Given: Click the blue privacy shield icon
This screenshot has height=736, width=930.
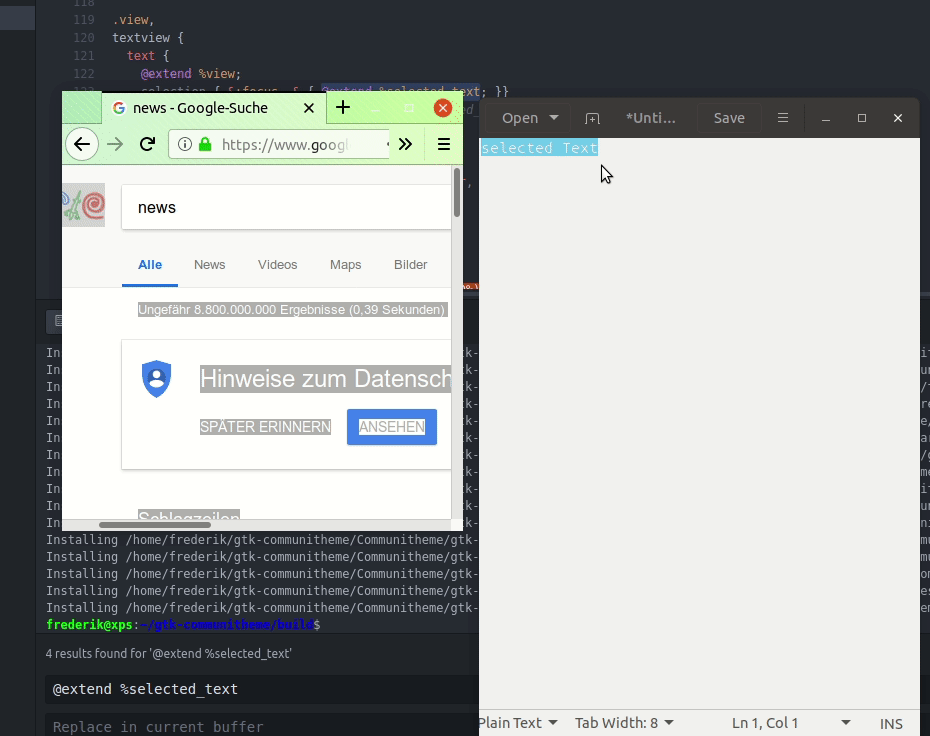Looking at the screenshot, I should click(157, 379).
